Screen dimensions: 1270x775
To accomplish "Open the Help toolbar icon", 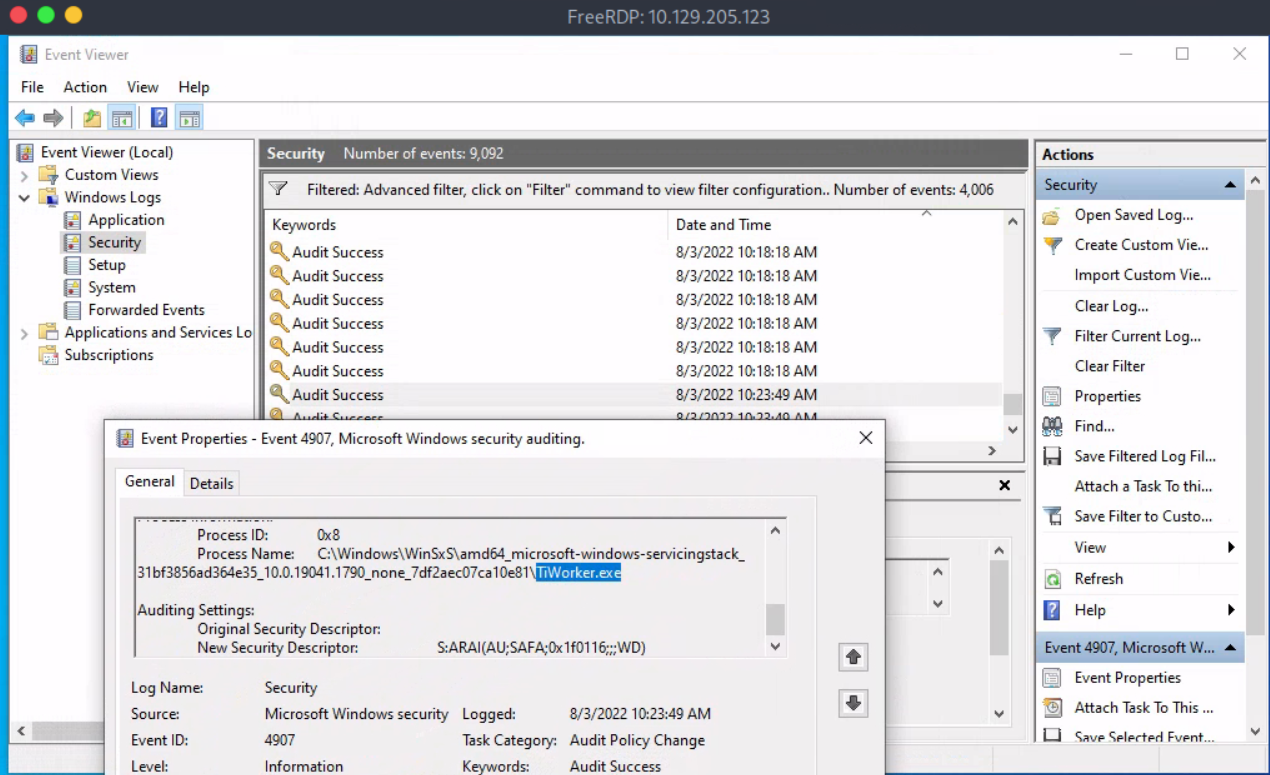I will coord(159,118).
